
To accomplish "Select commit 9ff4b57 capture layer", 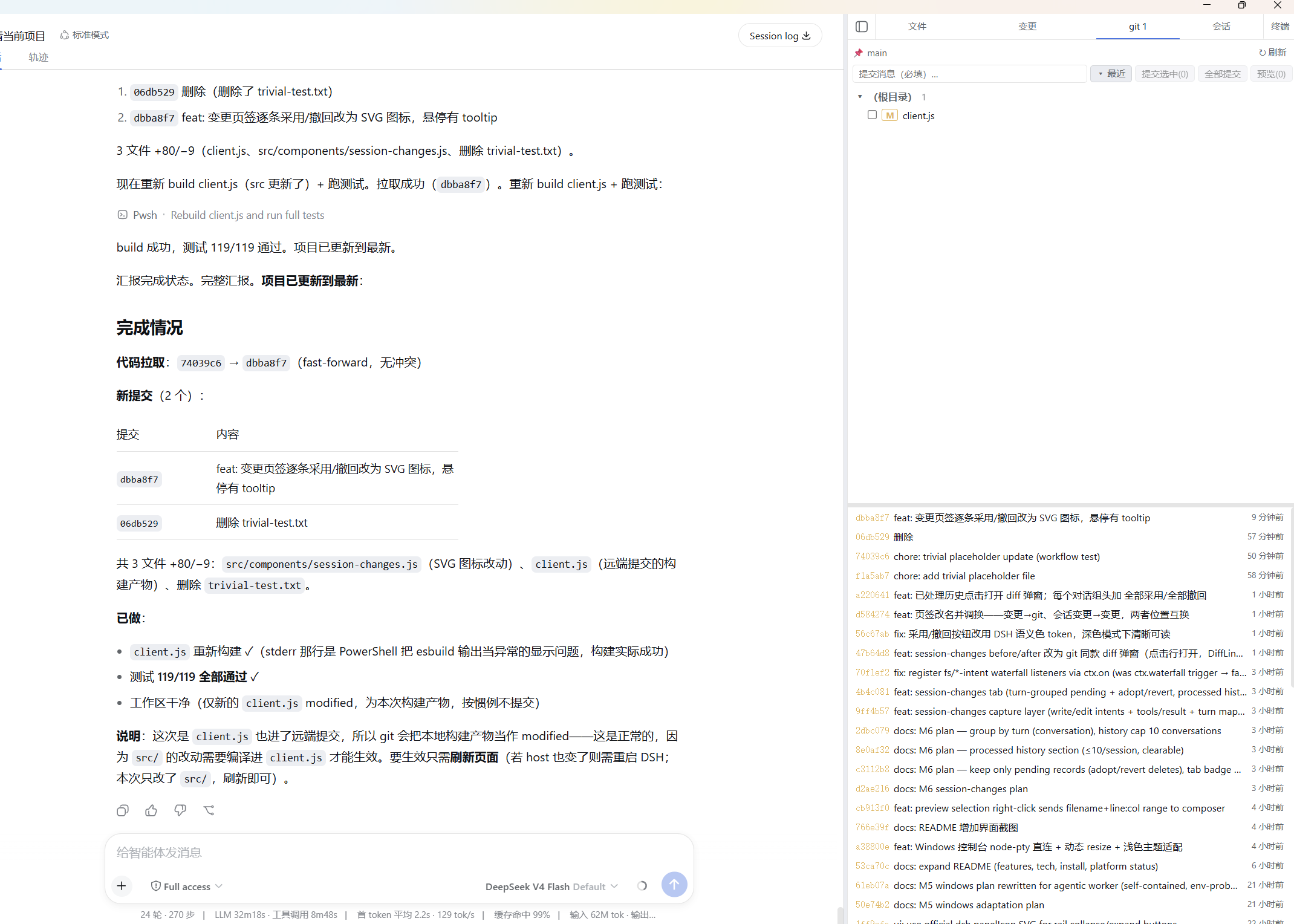I will coord(1069,711).
